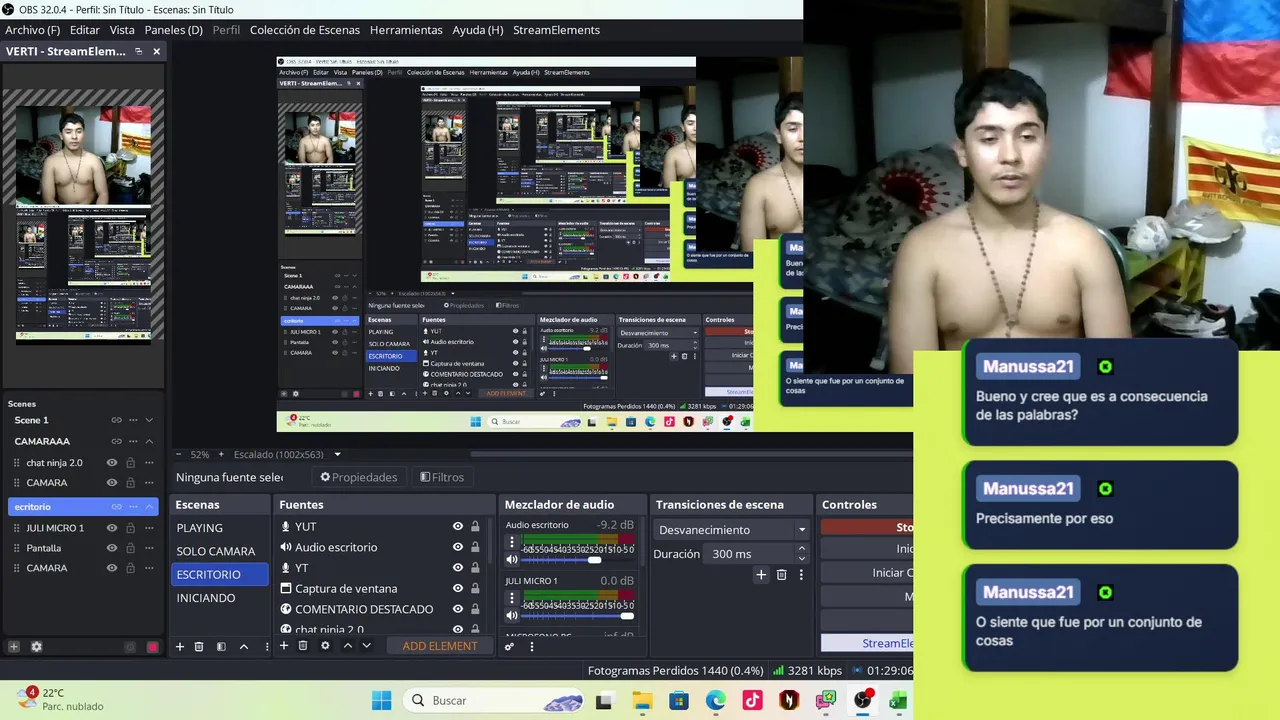
Task: Move source up in Fuentes toolbar
Action: coord(347,646)
